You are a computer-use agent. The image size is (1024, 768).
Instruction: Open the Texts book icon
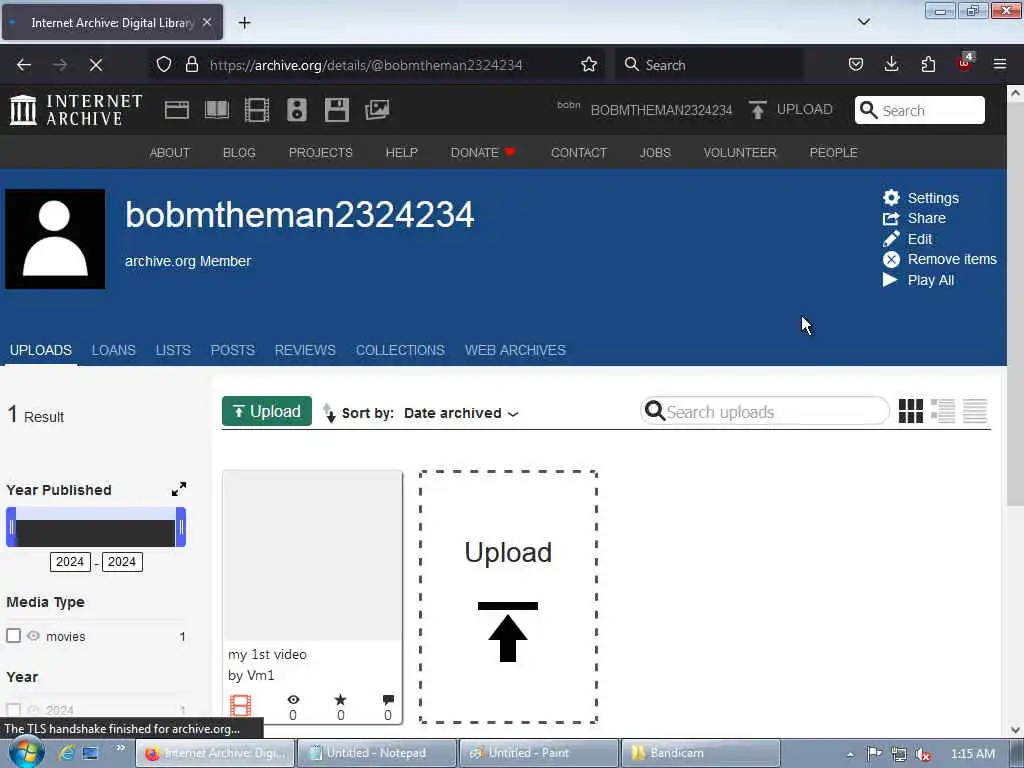pos(217,110)
